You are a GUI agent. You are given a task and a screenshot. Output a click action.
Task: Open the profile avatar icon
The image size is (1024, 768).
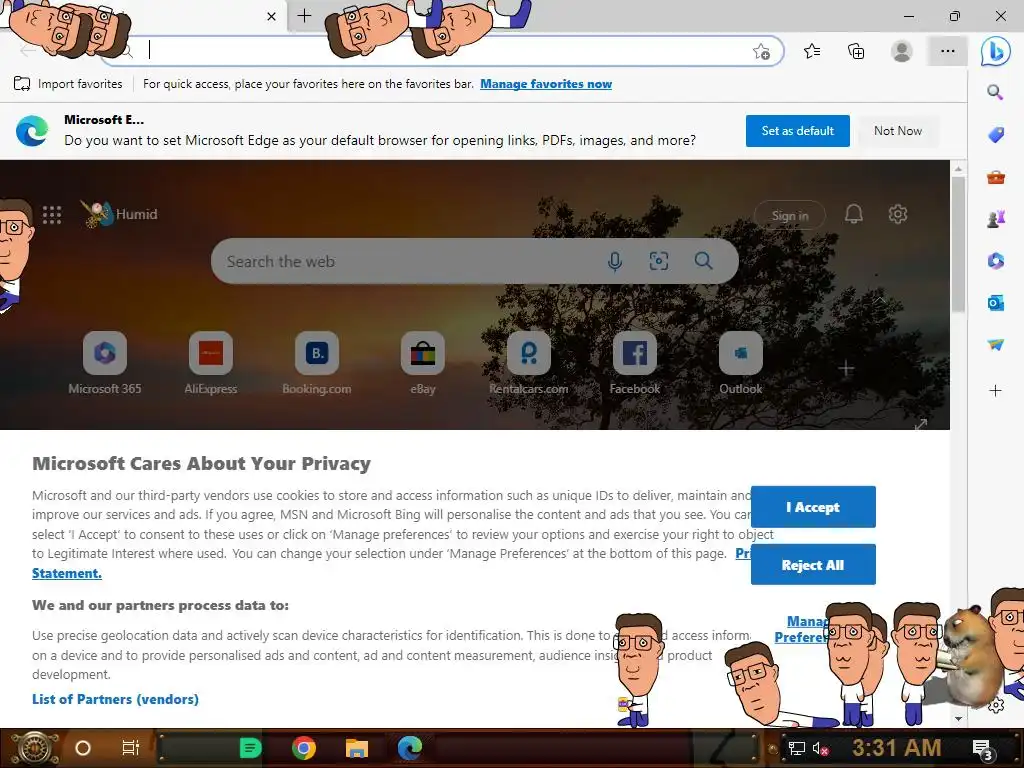[902, 51]
